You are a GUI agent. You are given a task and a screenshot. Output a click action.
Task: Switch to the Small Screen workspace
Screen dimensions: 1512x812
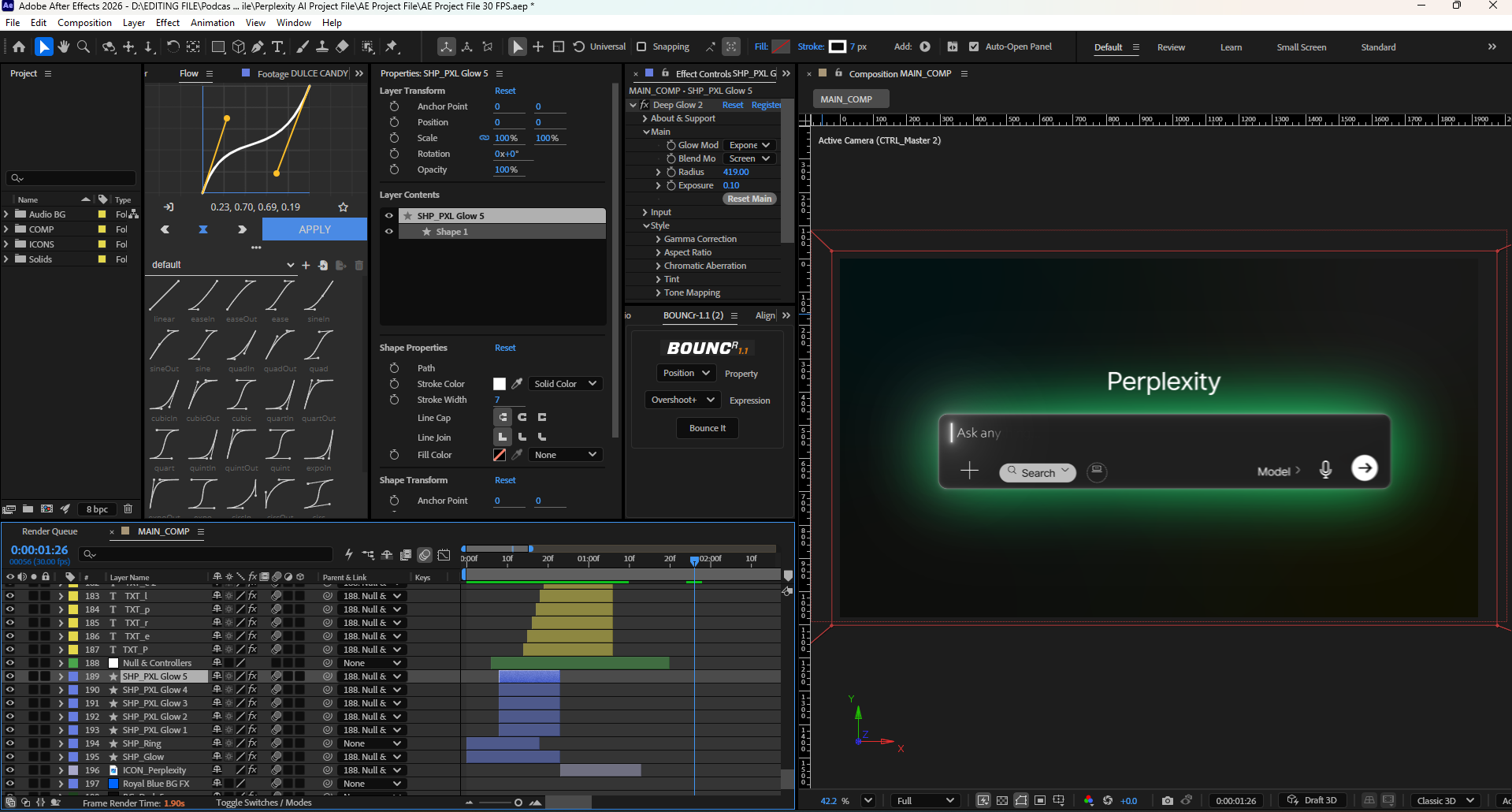click(1301, 47)
